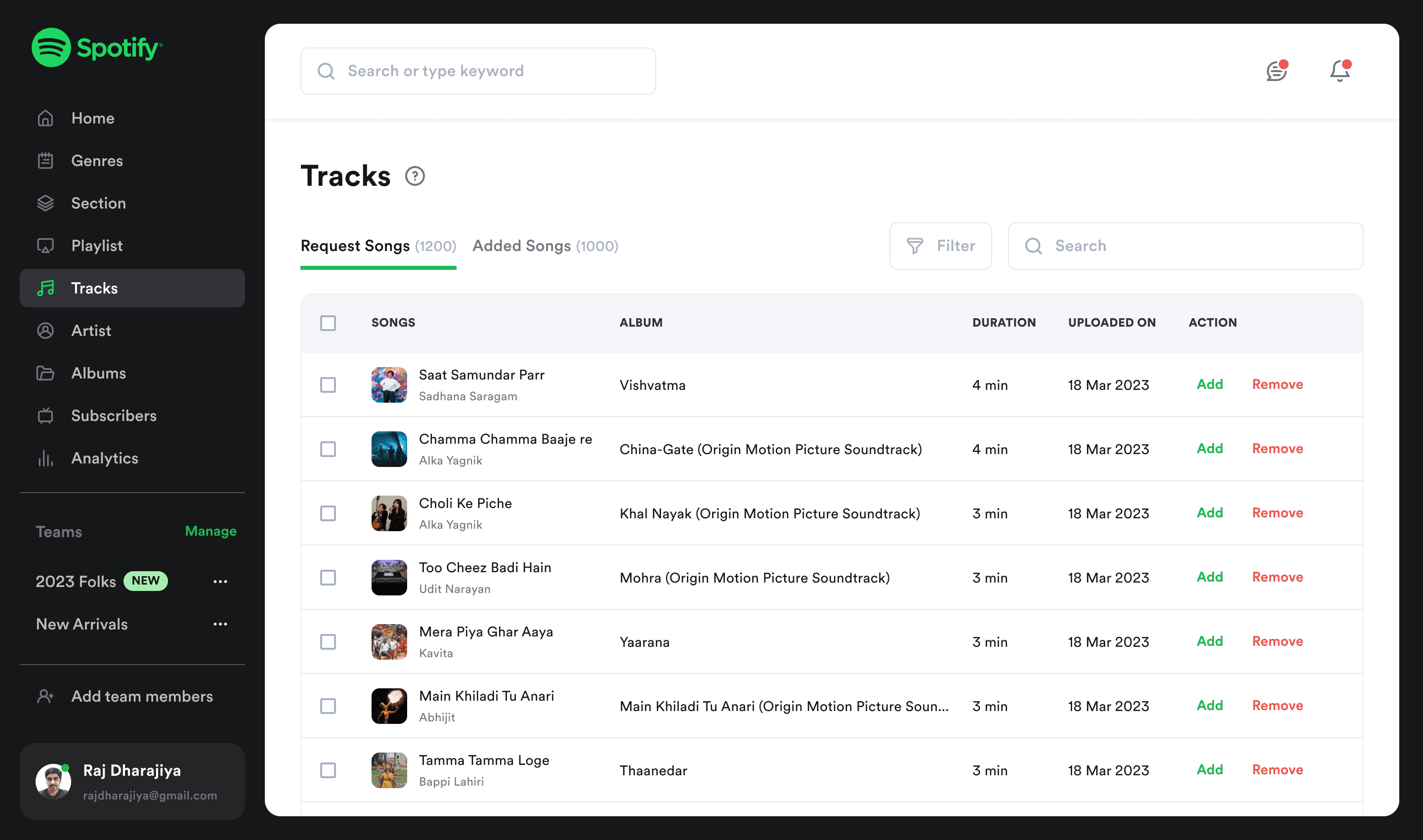Viewport: 1423px width, 840px height.
Task: Add the Saat Samundar Parr song
Action: [x=1210, y=384]
